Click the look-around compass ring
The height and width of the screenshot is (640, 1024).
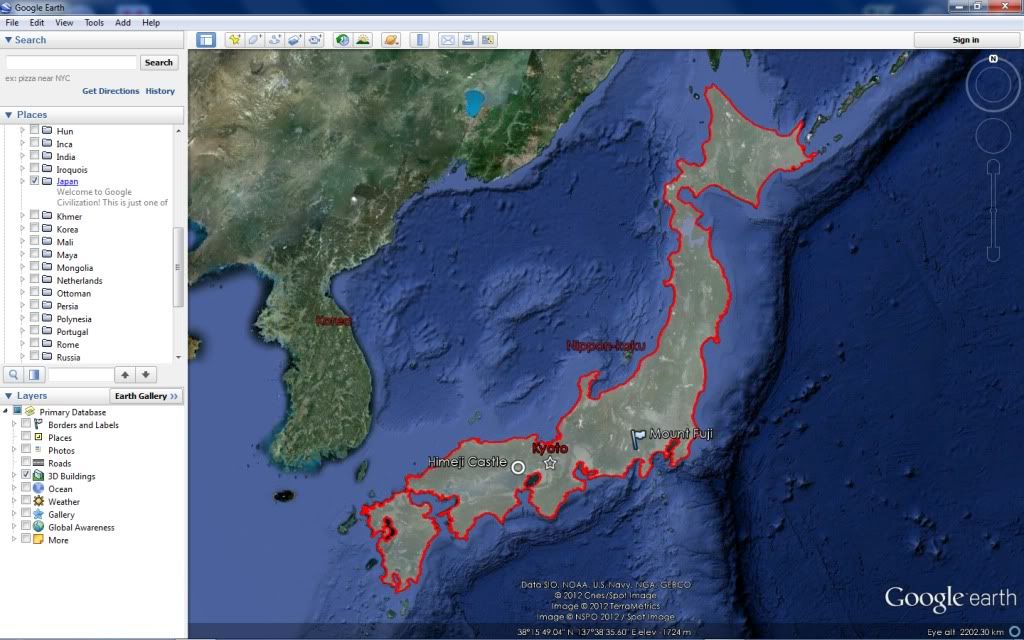(x=993, y=85)
